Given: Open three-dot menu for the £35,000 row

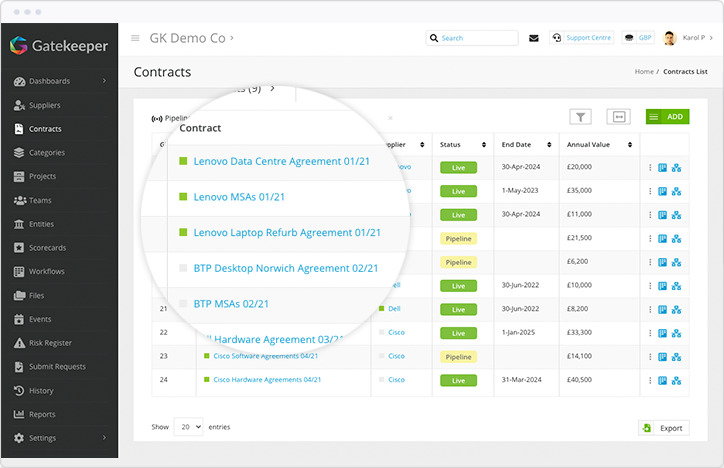Looking at the screenshot, I should [x=649, y=190].
